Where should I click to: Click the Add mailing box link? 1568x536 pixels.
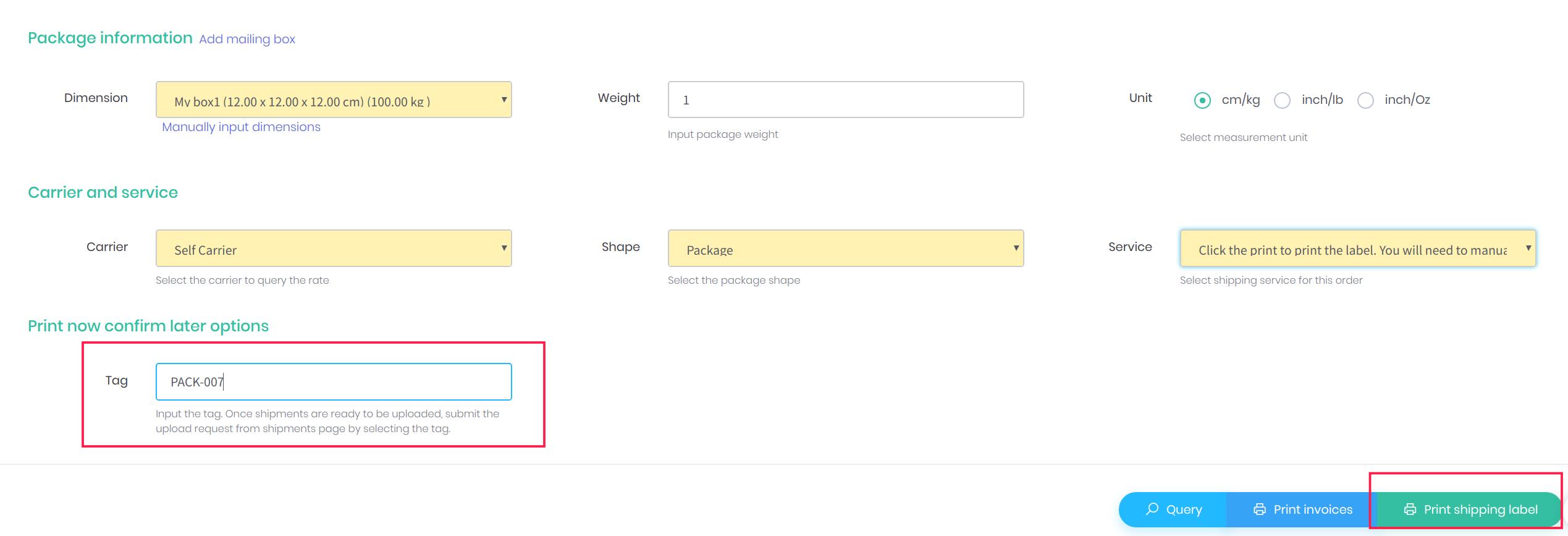pyautogui.click(x=247, y=39)
